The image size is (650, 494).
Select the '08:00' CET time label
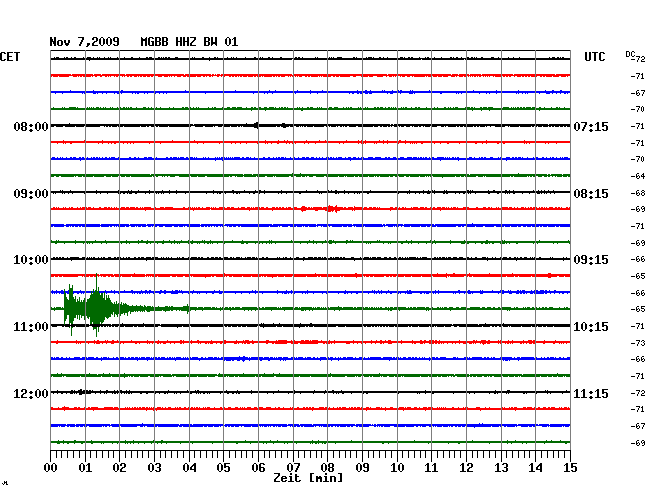point(31,126)
